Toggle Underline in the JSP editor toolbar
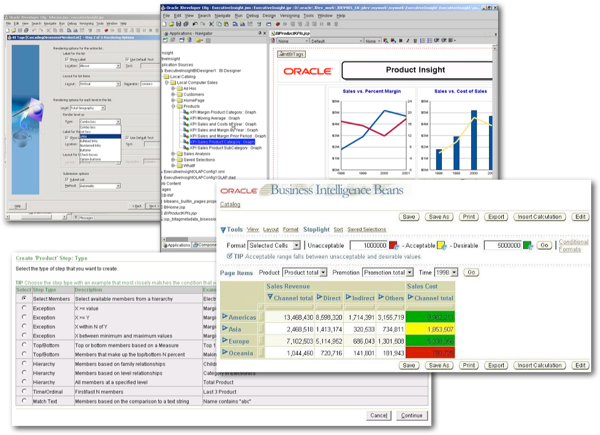The height and width of the screenshot is (435, 600). [x=415, y=41]
